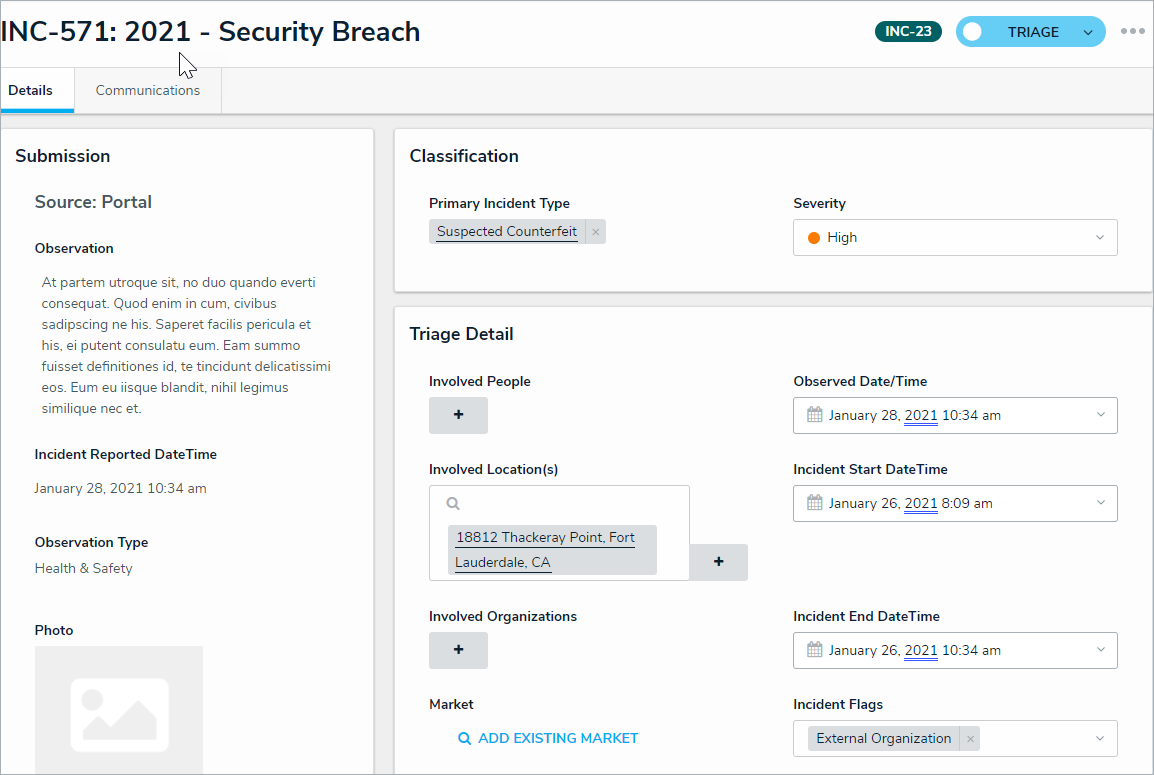
Task: Open the three-dot more options menu
Action: pyautogui.click(x=1132, y=31)
